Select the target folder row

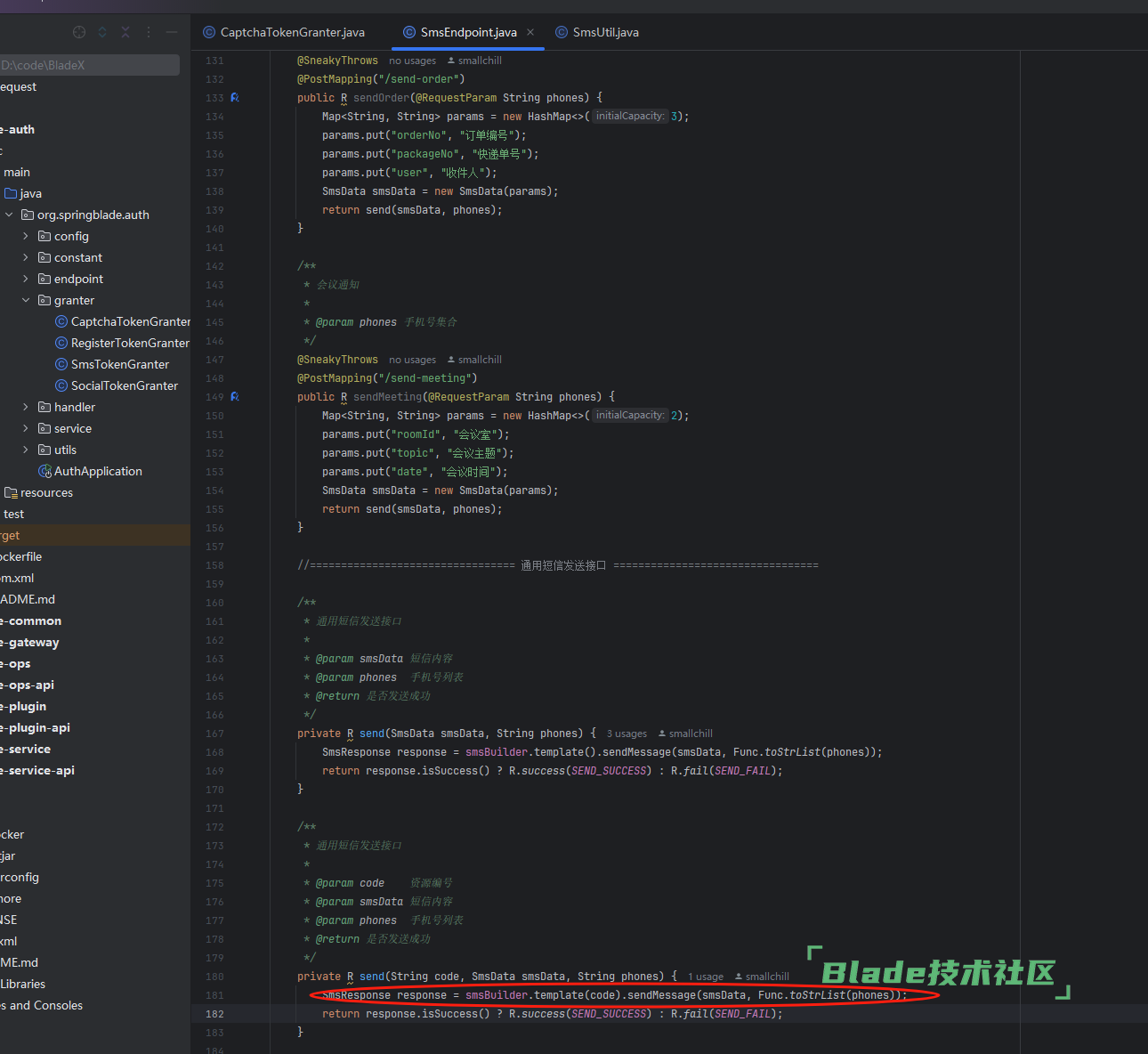pos(95,535)
